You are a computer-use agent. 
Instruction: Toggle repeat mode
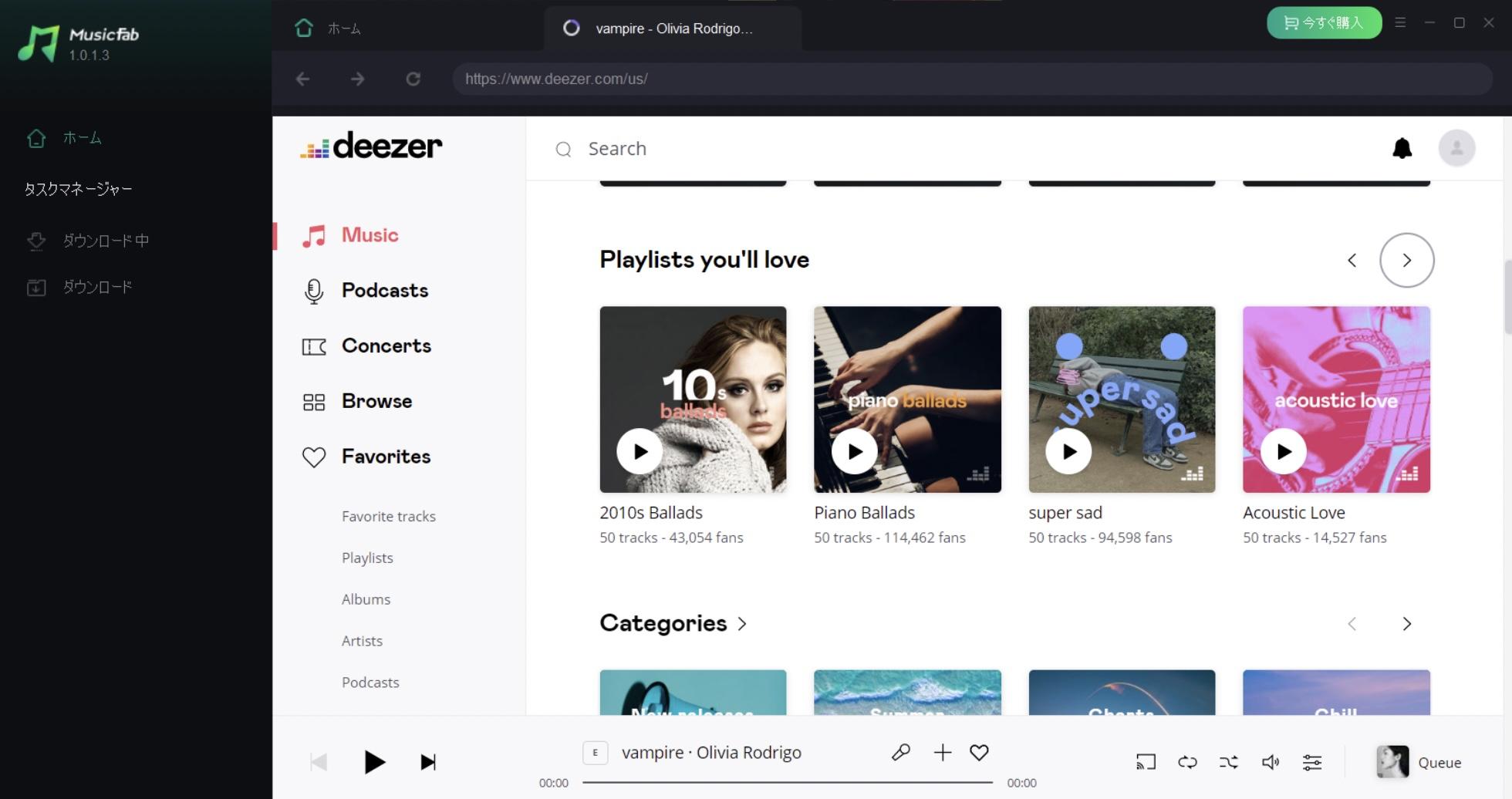(x=1187, y=763)
